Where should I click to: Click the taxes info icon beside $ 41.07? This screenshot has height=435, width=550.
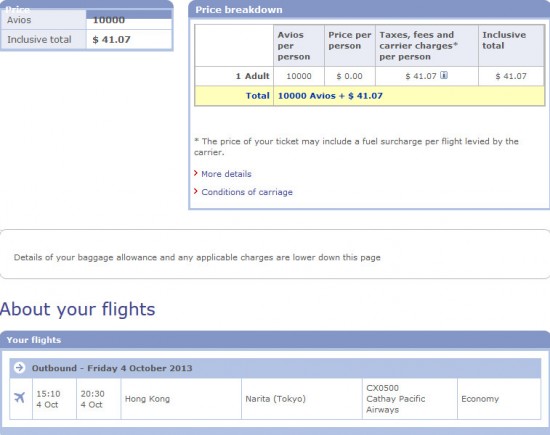tap(444, 75)
